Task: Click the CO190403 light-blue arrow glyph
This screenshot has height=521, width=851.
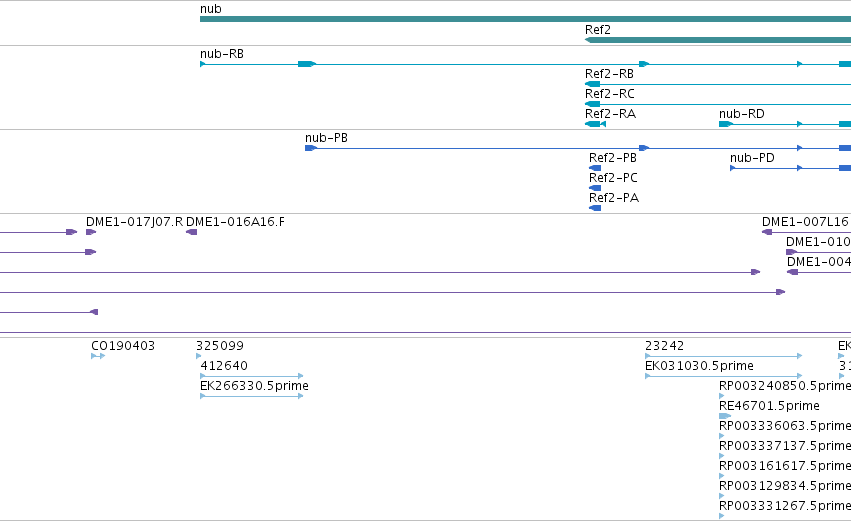Action: [x=98, y=357]
